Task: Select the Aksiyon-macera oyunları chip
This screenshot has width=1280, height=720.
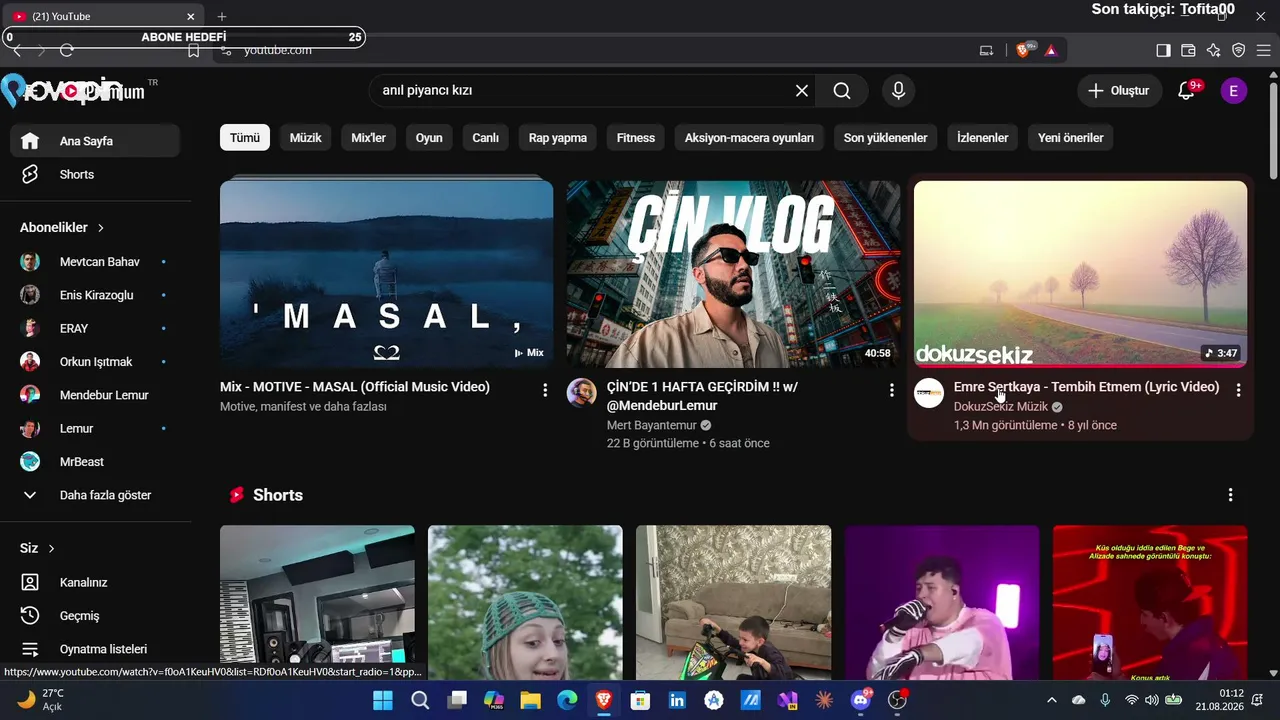Action: (x=749, y=138)
